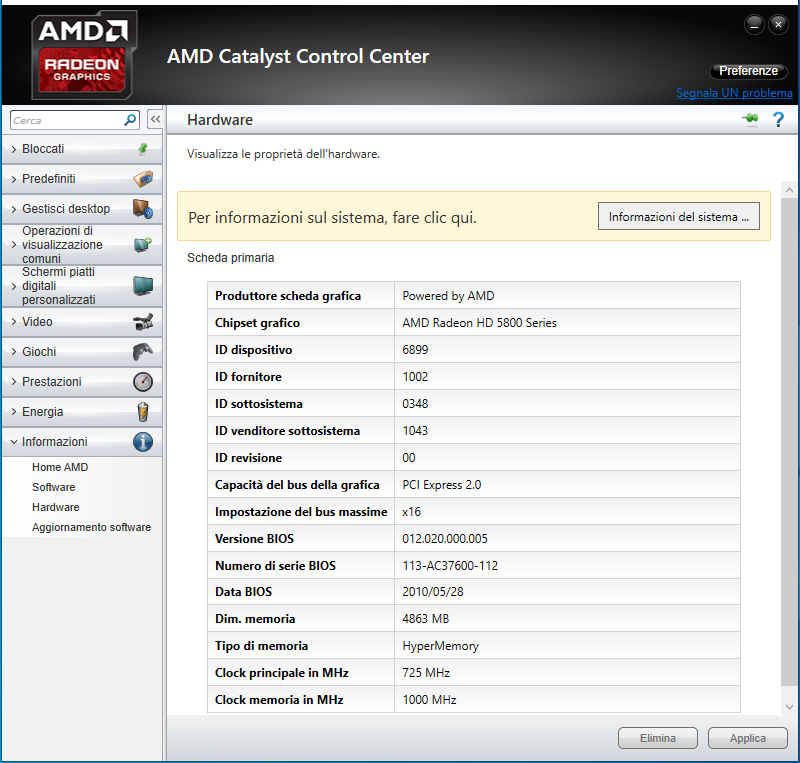The image size is (800, 763).
Task: Click the BIOS serial '113-AC37600-112'
Action: click(x=450, y=565)
